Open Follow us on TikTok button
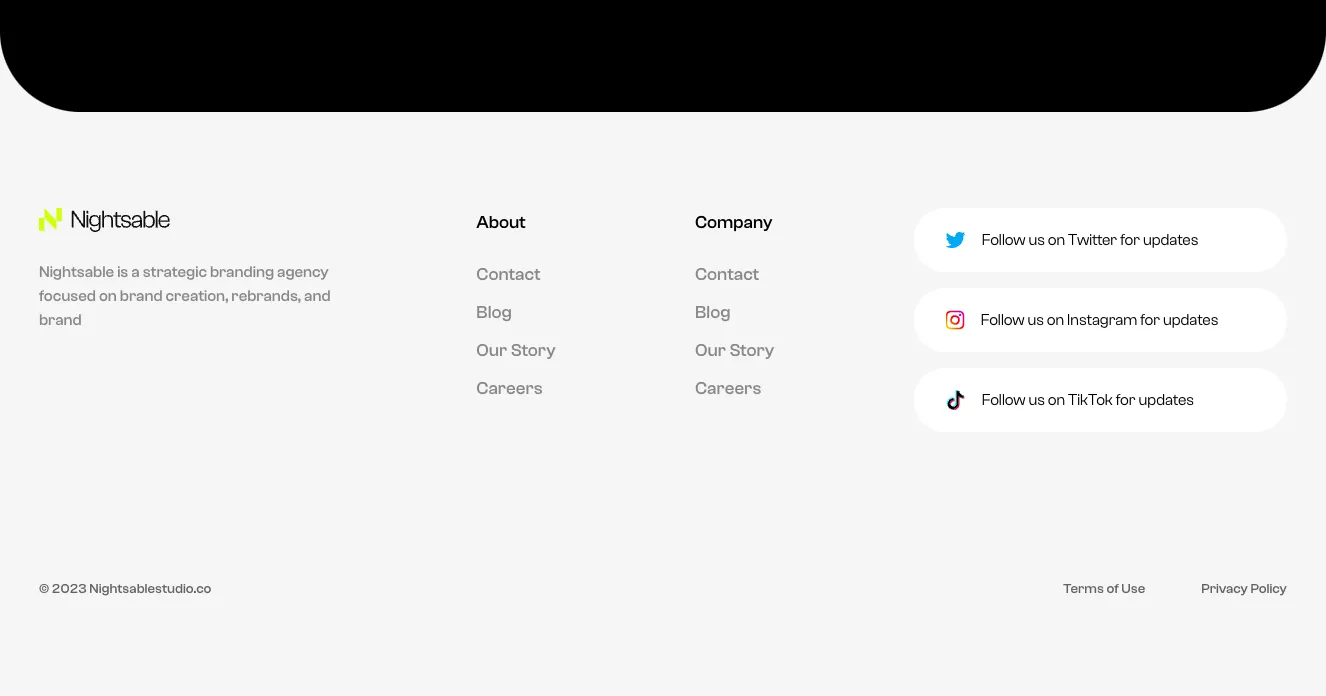 [x=1099, y=400]
